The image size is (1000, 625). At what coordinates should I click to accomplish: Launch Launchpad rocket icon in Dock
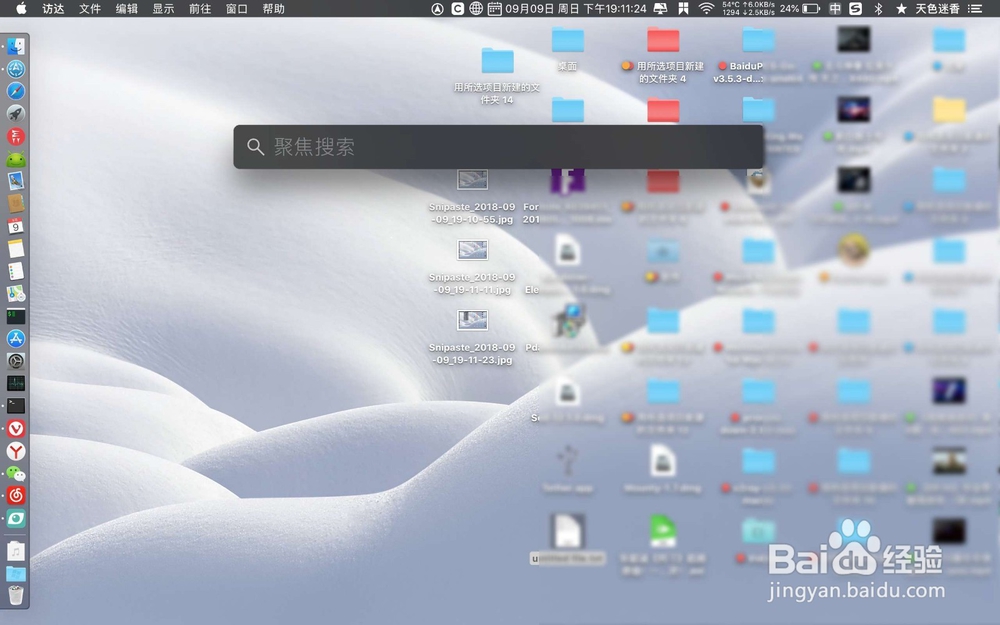pyautogui.click(x=16, y=114)
